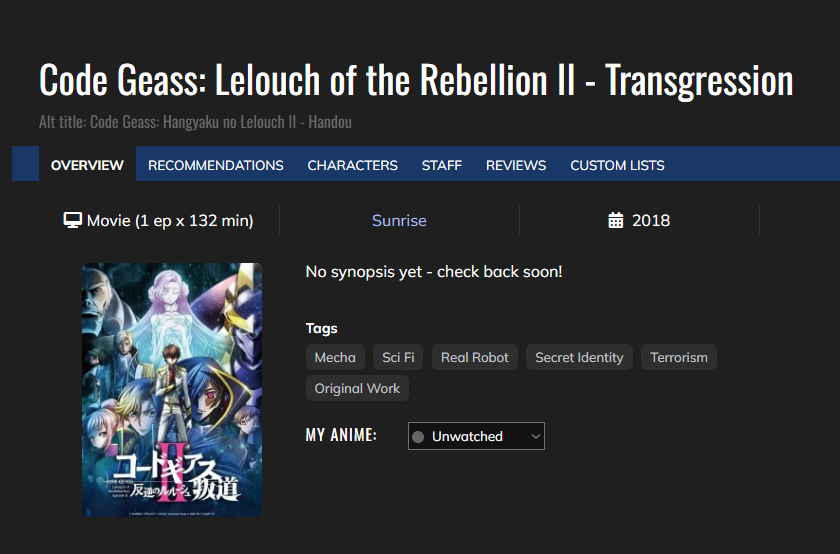Viewport: 840px width, 554px height.
Task: Click the Code Geass movie poster
Action: tap(172, 390)
